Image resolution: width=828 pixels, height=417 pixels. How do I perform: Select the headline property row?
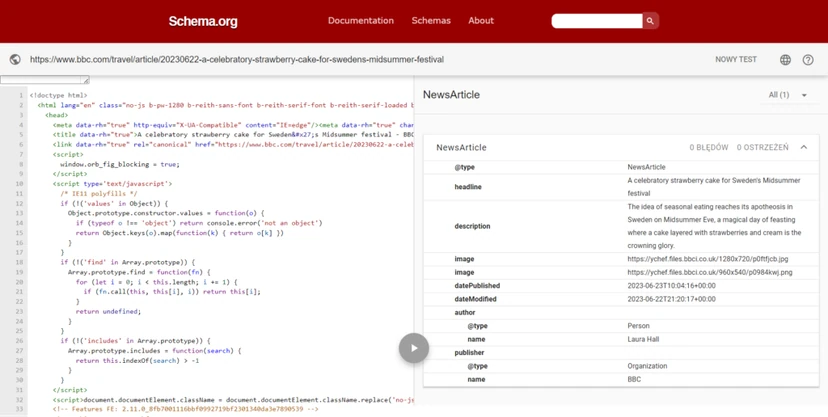point(621,187)
